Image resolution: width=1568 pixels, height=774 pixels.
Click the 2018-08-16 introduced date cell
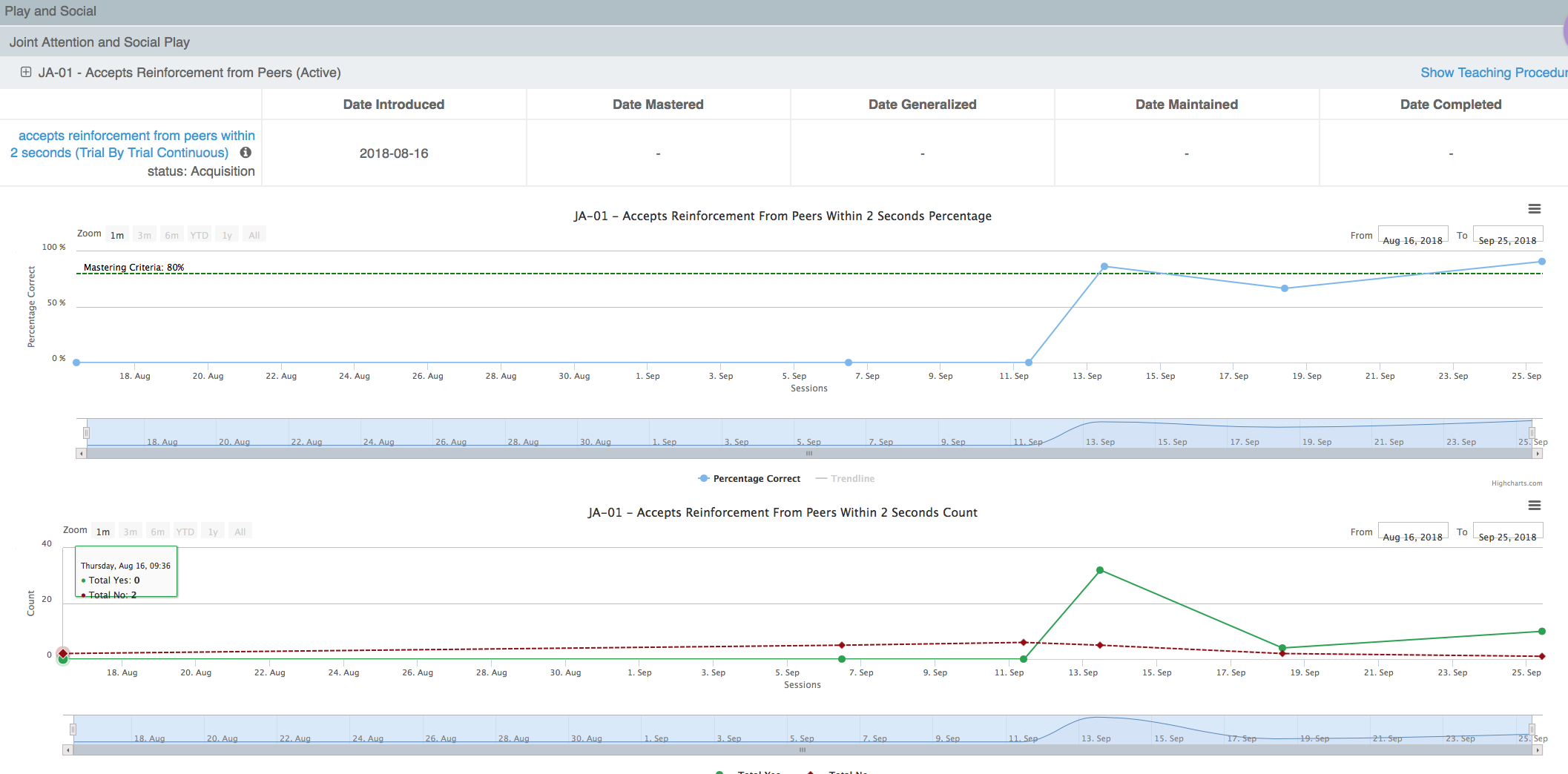point(394,153)
